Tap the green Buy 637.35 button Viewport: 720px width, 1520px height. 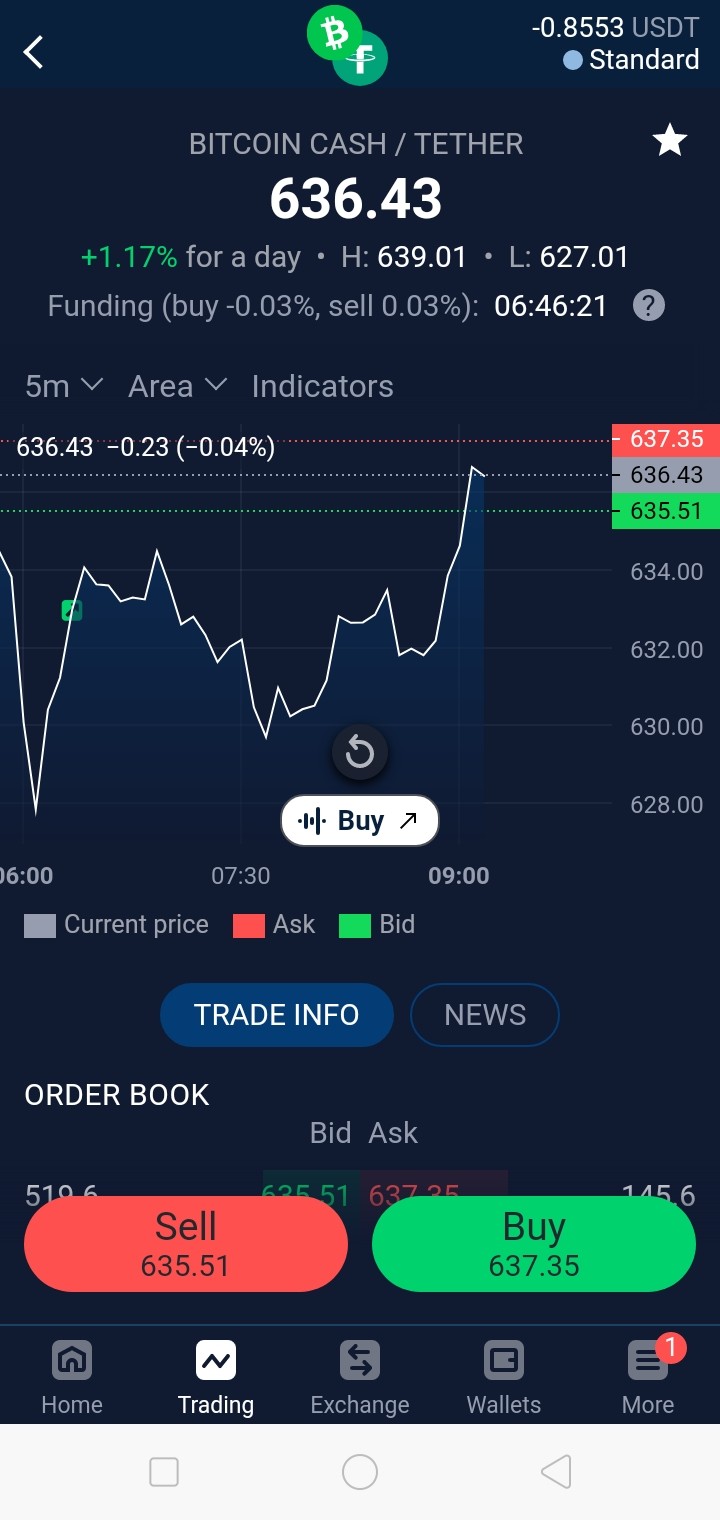[x=534, y=1244]
